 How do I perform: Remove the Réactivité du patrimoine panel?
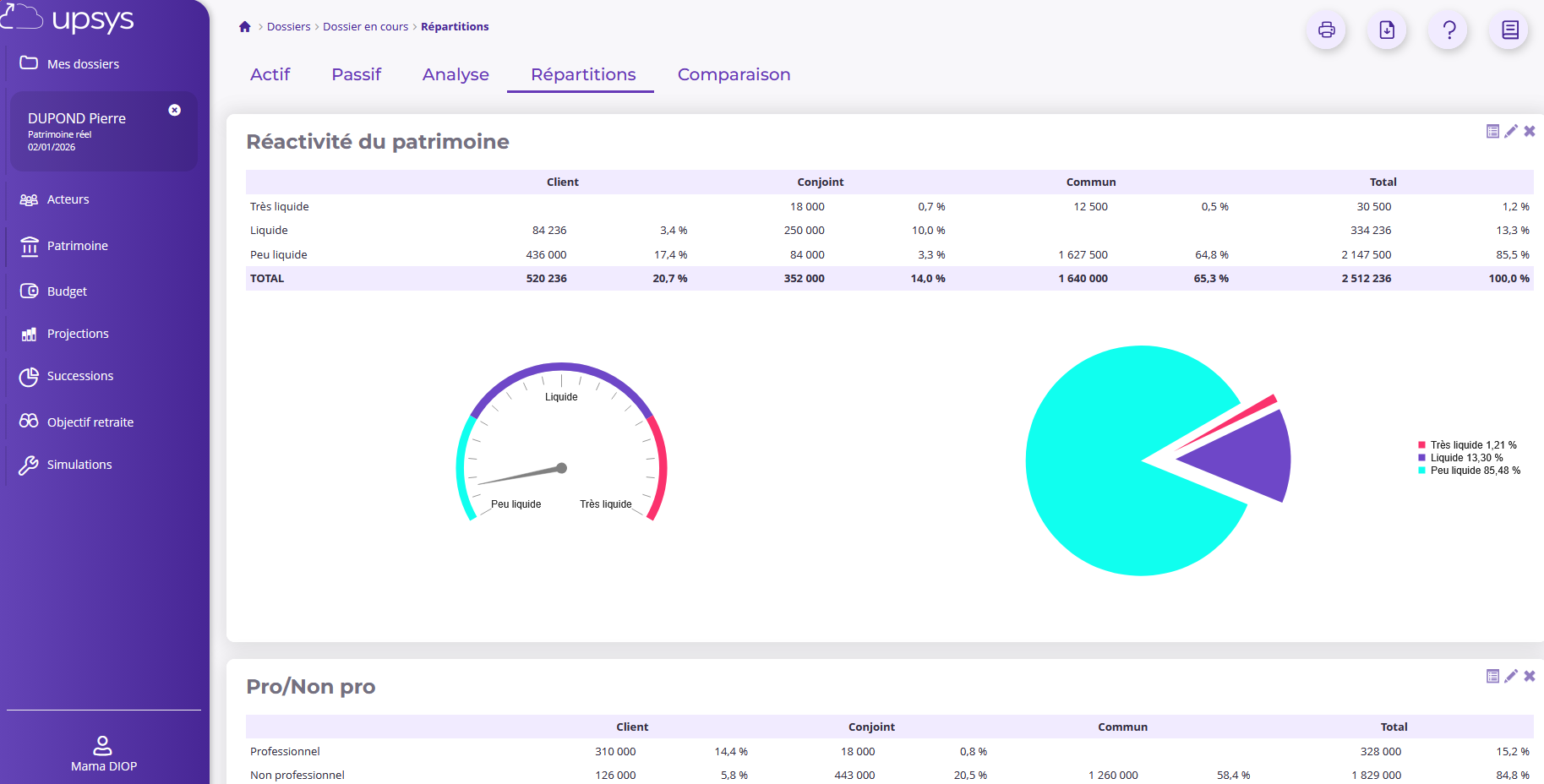1530,131
